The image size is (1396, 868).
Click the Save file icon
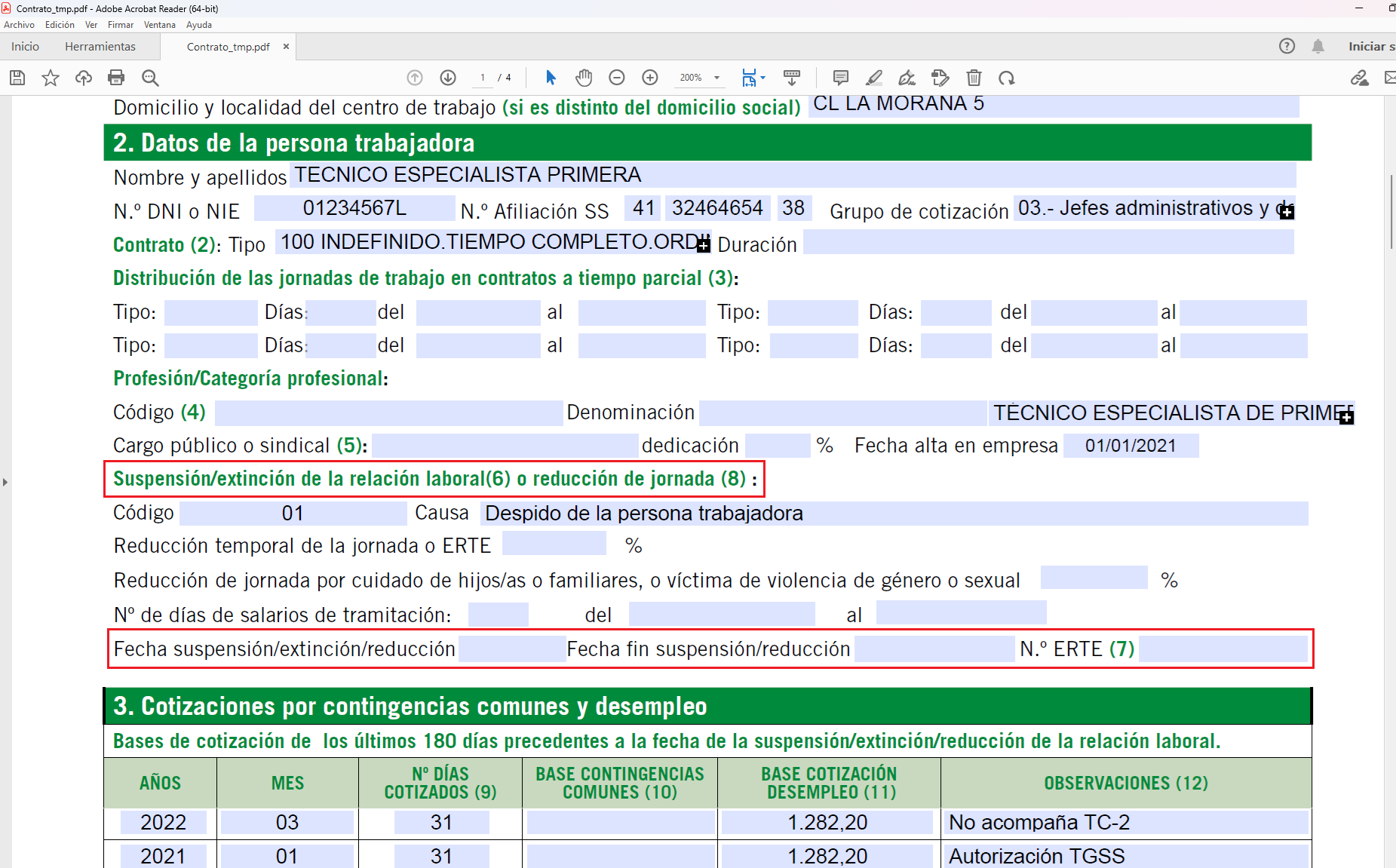[17, 78]
